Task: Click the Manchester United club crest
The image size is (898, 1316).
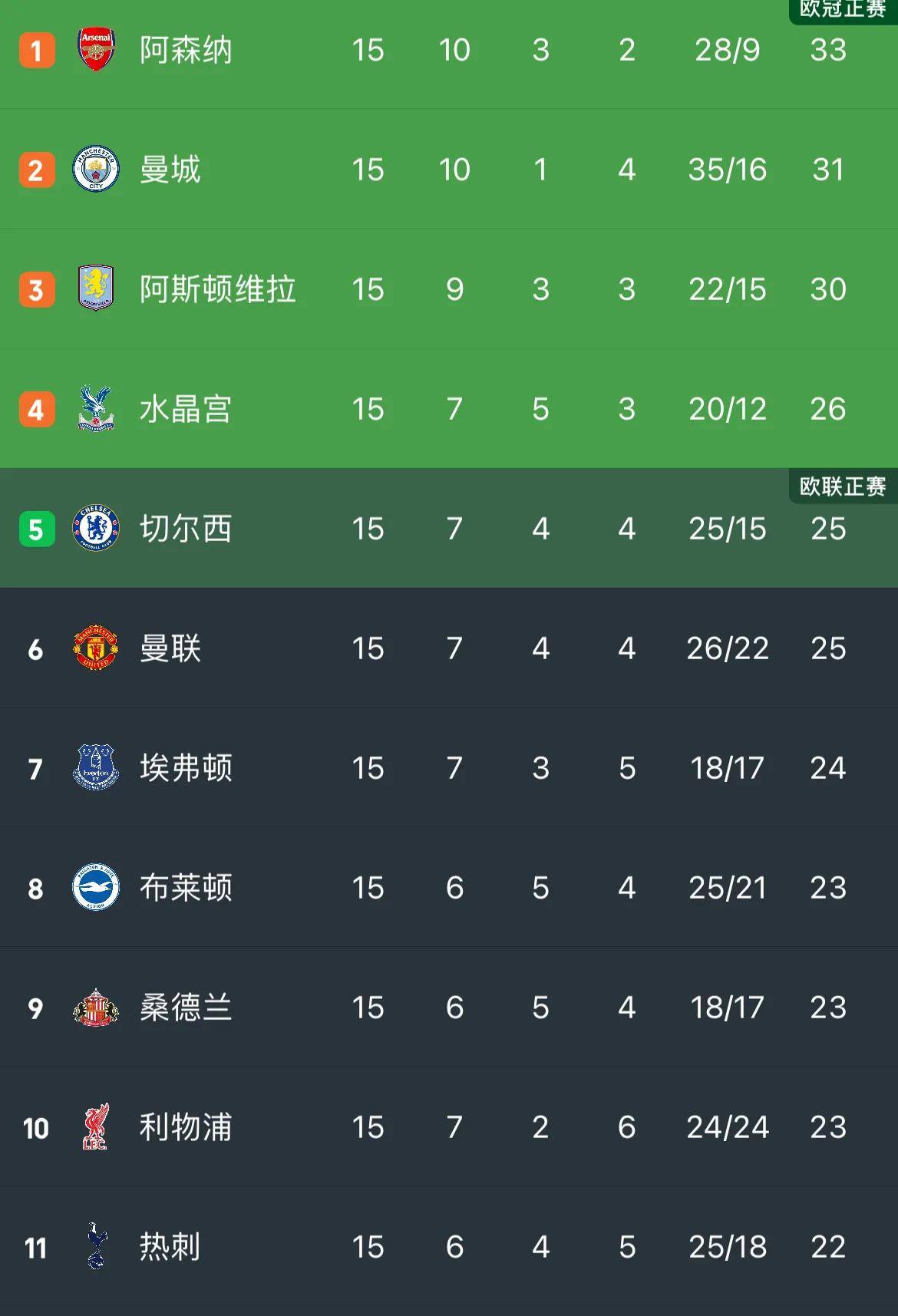Action: point(94,648)
